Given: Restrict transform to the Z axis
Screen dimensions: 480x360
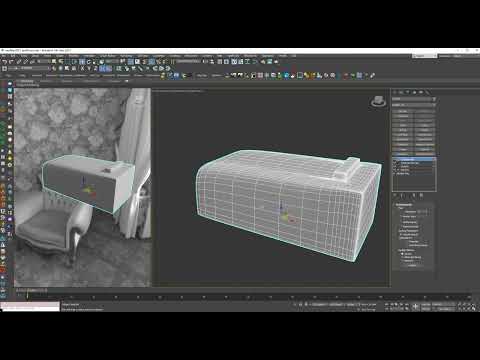Looking at the screenshot, I should [x=95, y=68].
